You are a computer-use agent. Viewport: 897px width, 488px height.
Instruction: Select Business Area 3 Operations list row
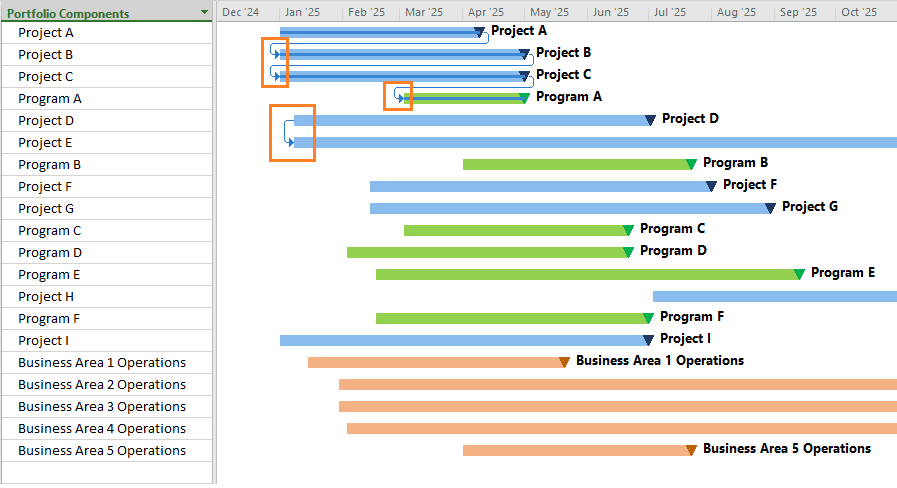(107, 407)
